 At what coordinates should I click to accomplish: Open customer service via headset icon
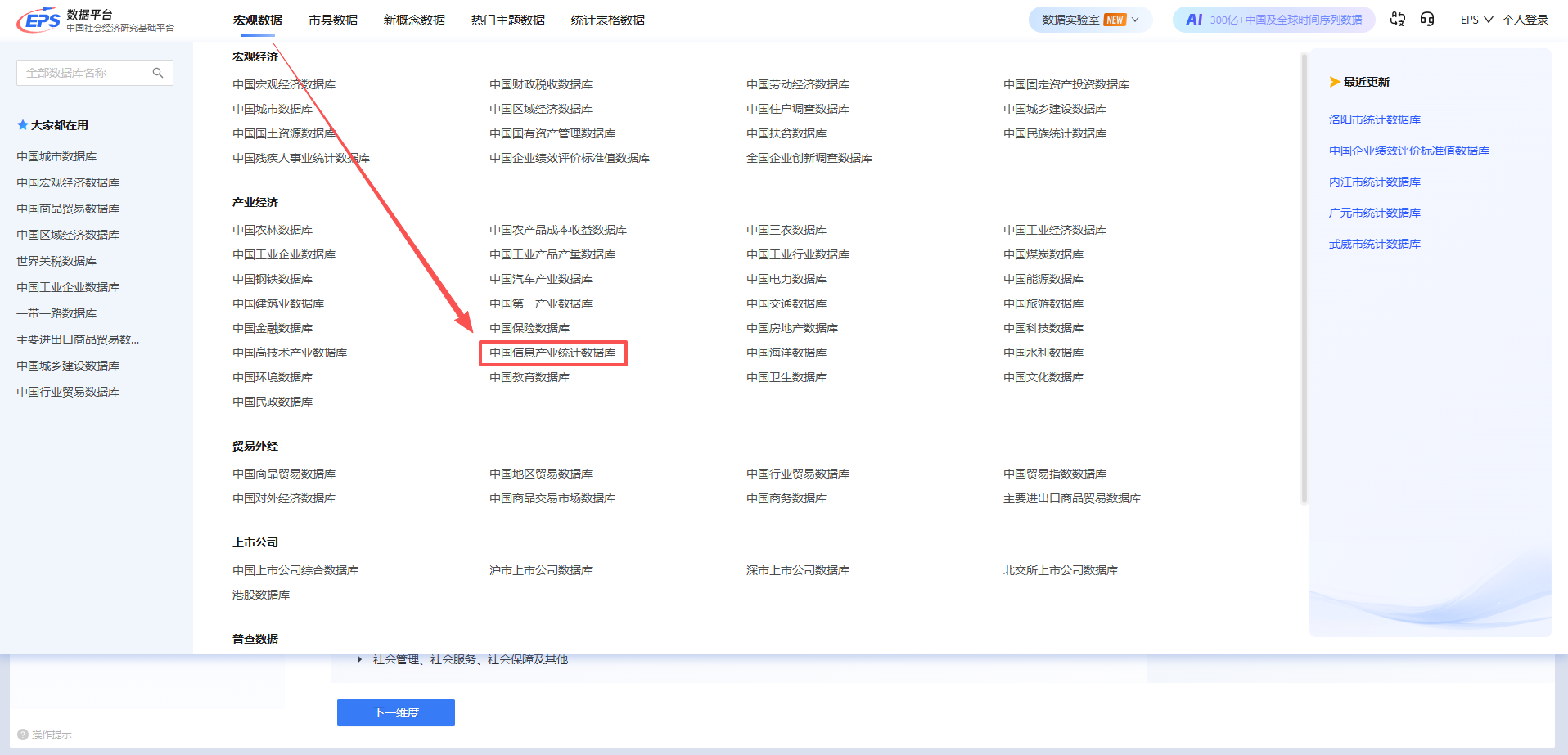click(x=1428, y=19)
